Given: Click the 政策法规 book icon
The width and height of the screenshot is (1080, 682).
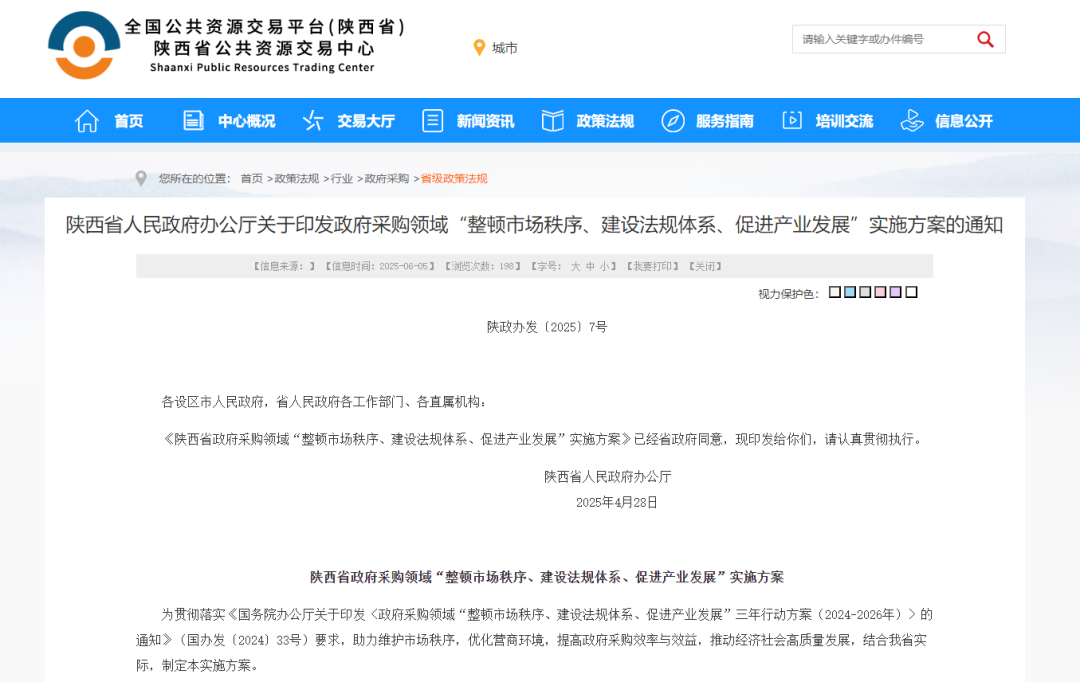Looking at the screenshot, I should click(x=552, y=120).
